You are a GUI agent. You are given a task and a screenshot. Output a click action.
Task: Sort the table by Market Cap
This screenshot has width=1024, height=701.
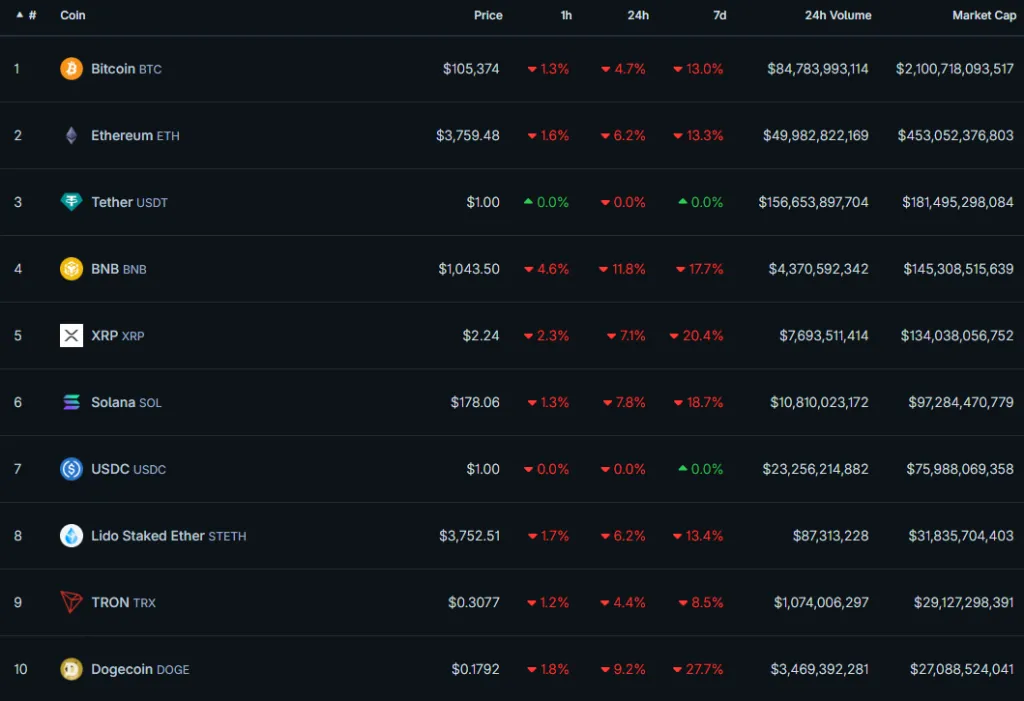984,15
